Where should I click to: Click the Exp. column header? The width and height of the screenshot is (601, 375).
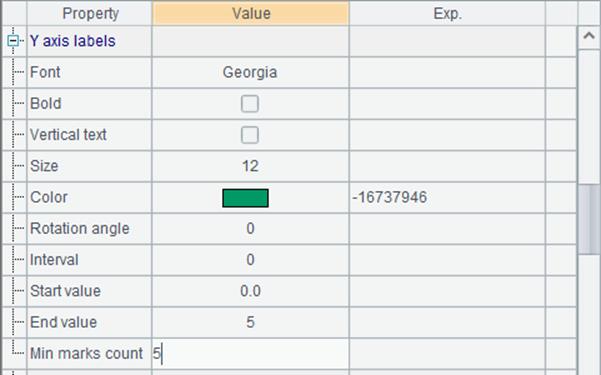(447, 13)
